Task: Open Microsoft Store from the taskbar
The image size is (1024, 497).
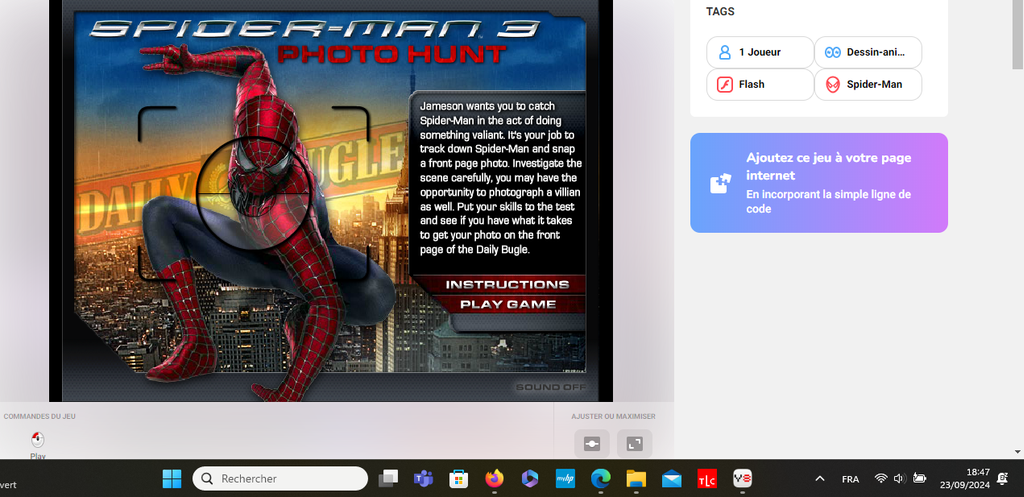Action: (x=459, y=479)
